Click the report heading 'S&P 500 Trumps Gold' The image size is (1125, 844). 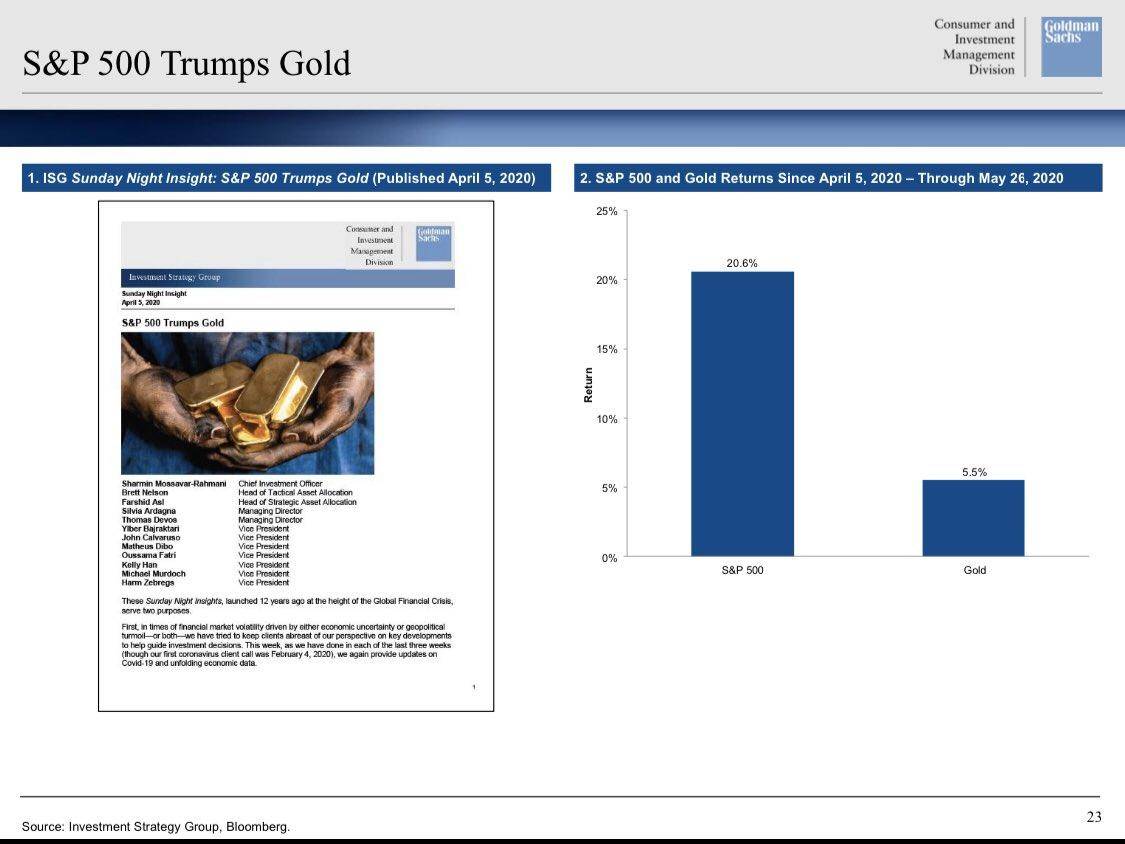[173, 323]
